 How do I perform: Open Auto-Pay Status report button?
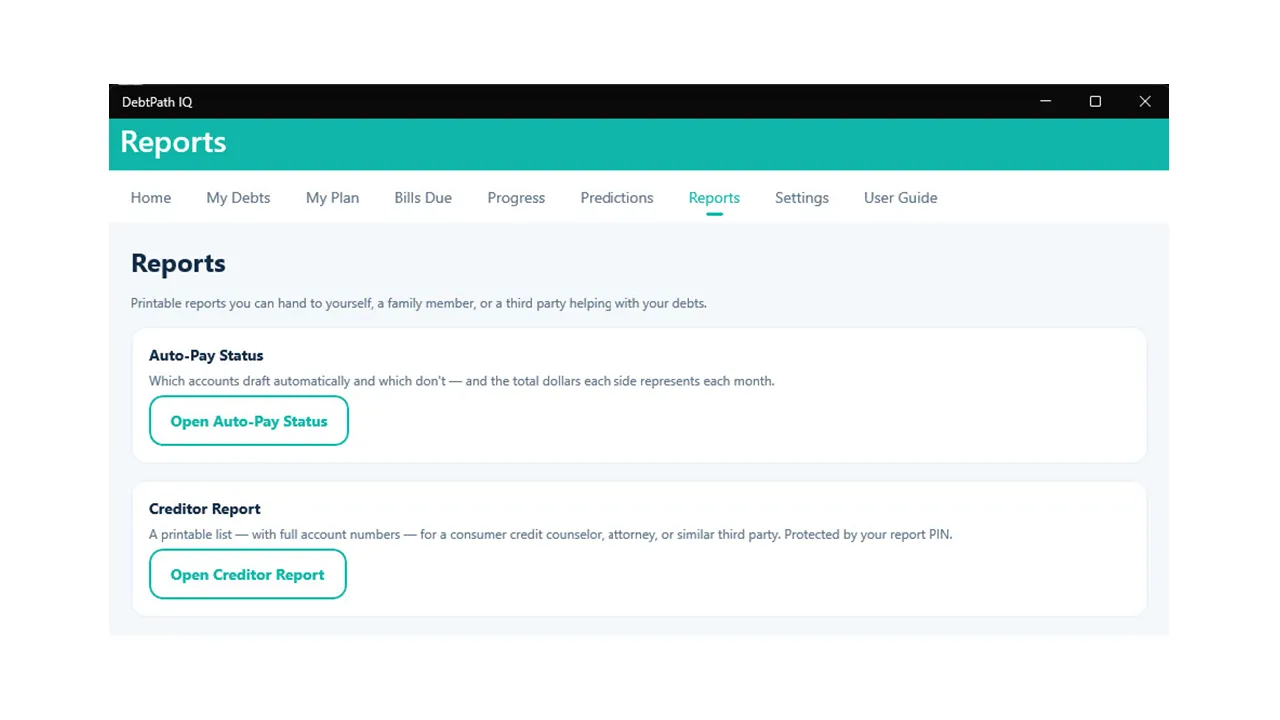click(249, 421)
